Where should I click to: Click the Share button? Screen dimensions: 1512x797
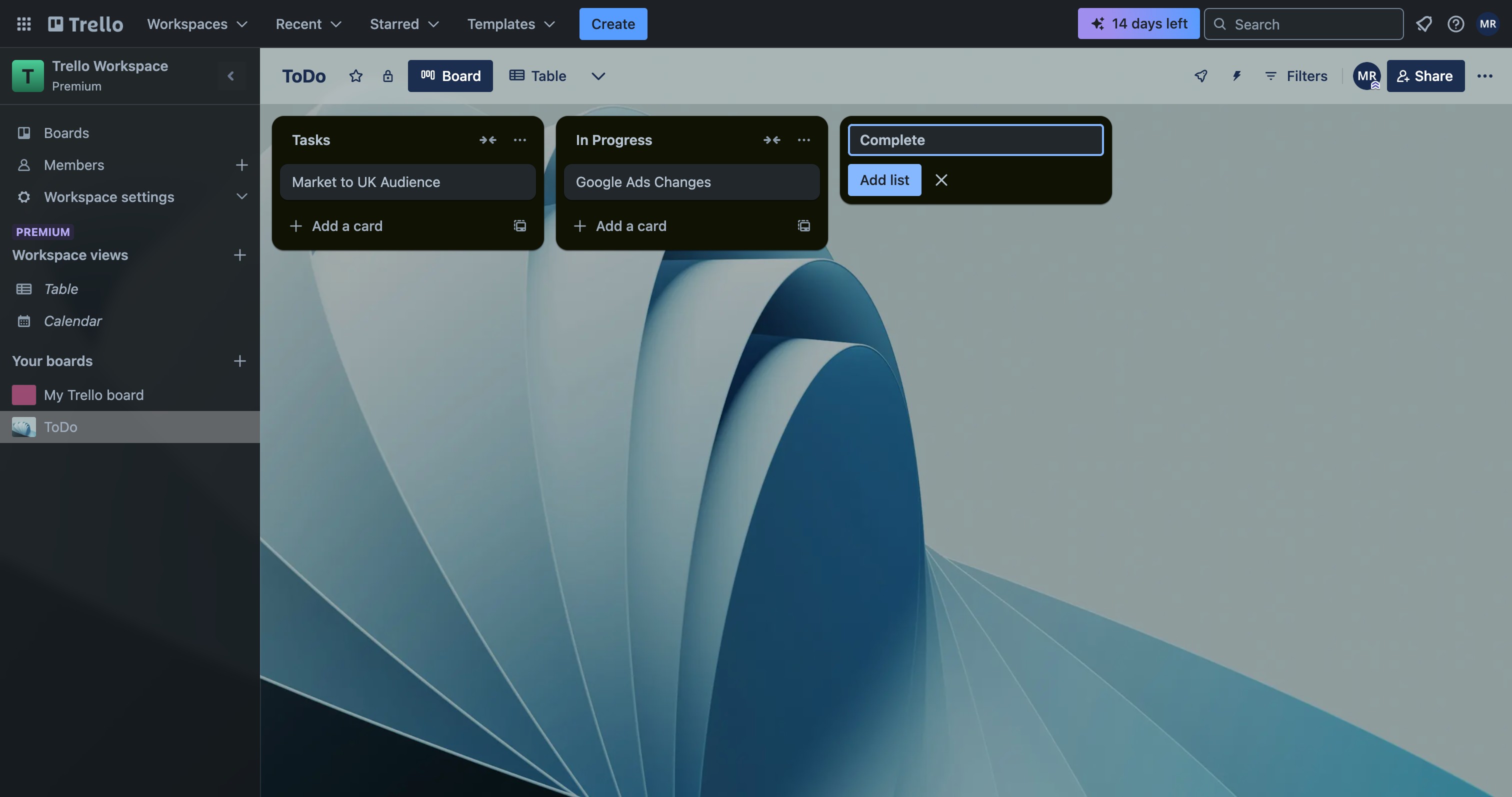tap(1425, 75)
